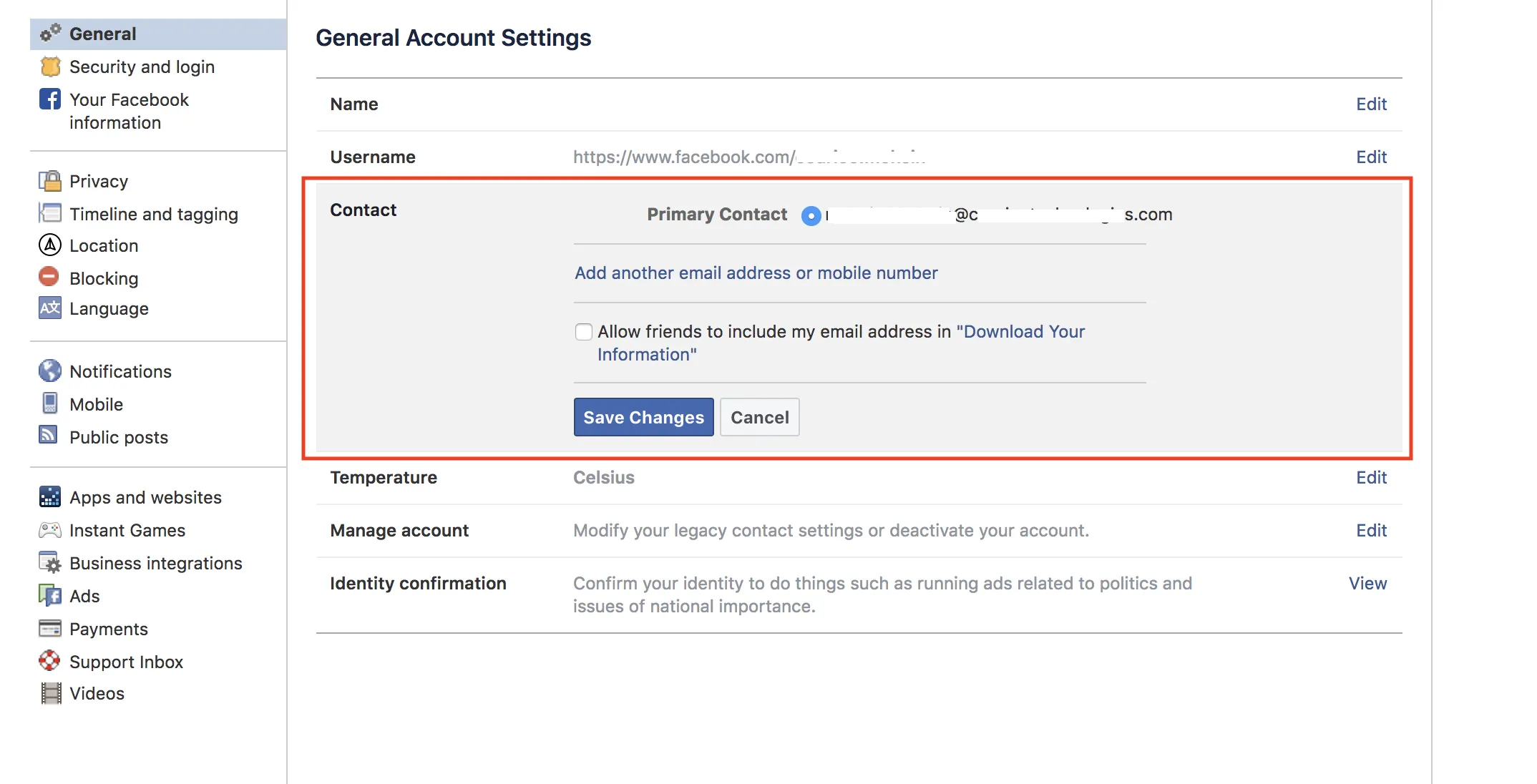
Task: Click the Cancel button in Contact section
Action: click(x=759, y=417)
